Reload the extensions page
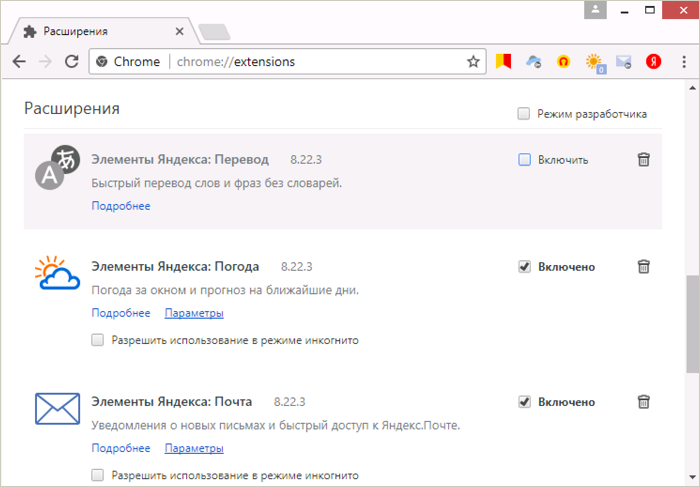 pyautogui.click(x=72, y=62)
